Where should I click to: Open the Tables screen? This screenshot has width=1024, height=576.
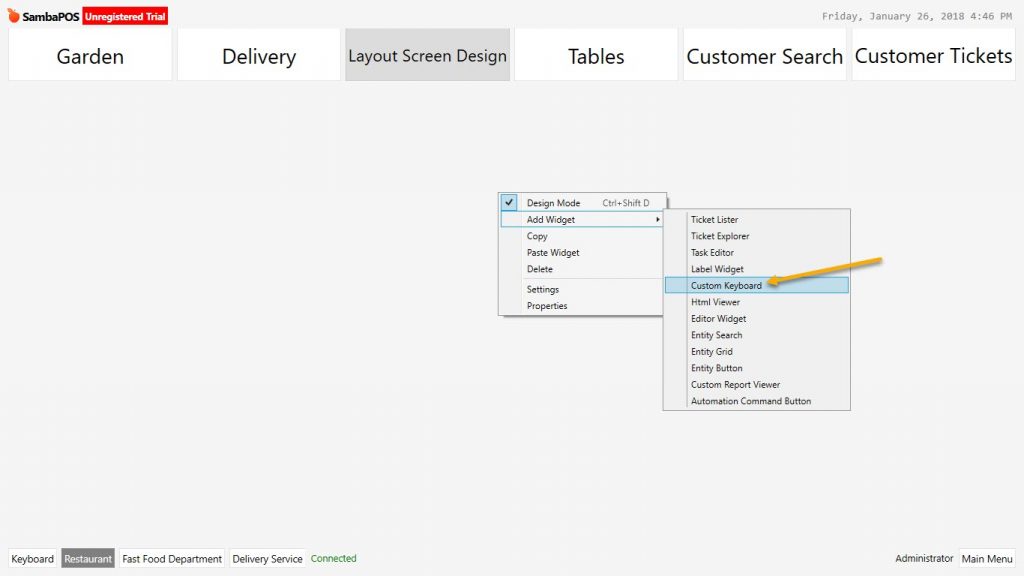coord(596,55)
